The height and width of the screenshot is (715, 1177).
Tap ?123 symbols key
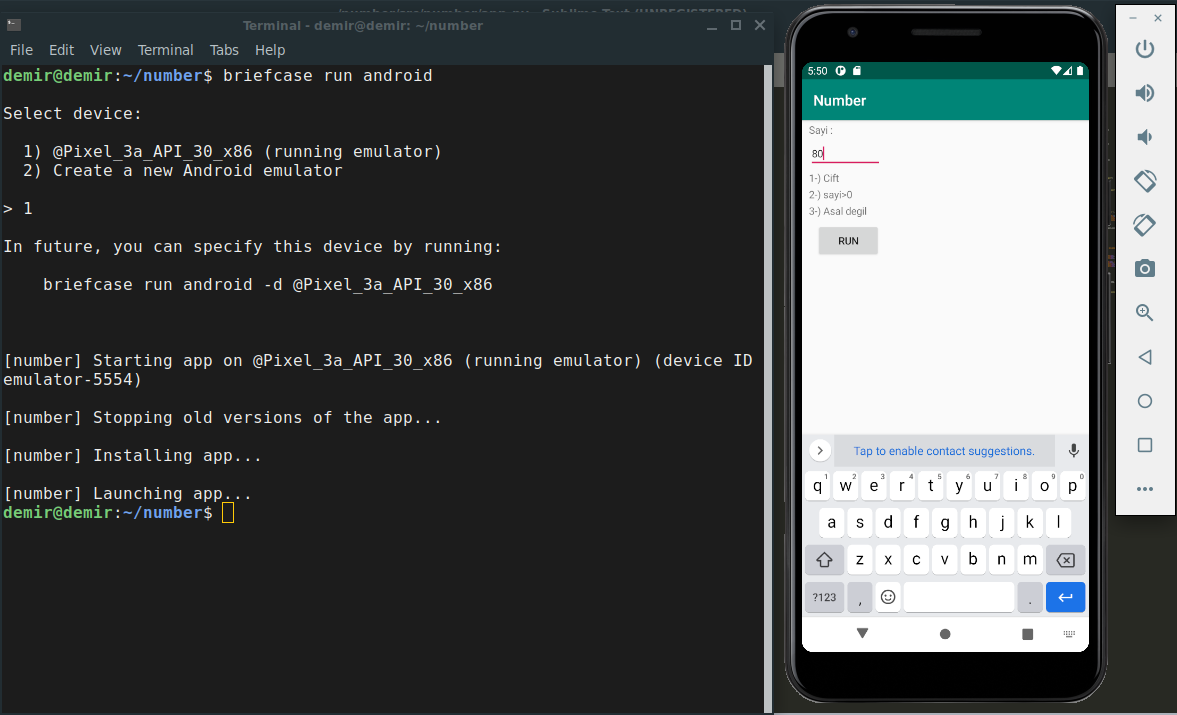click(824, 597)
